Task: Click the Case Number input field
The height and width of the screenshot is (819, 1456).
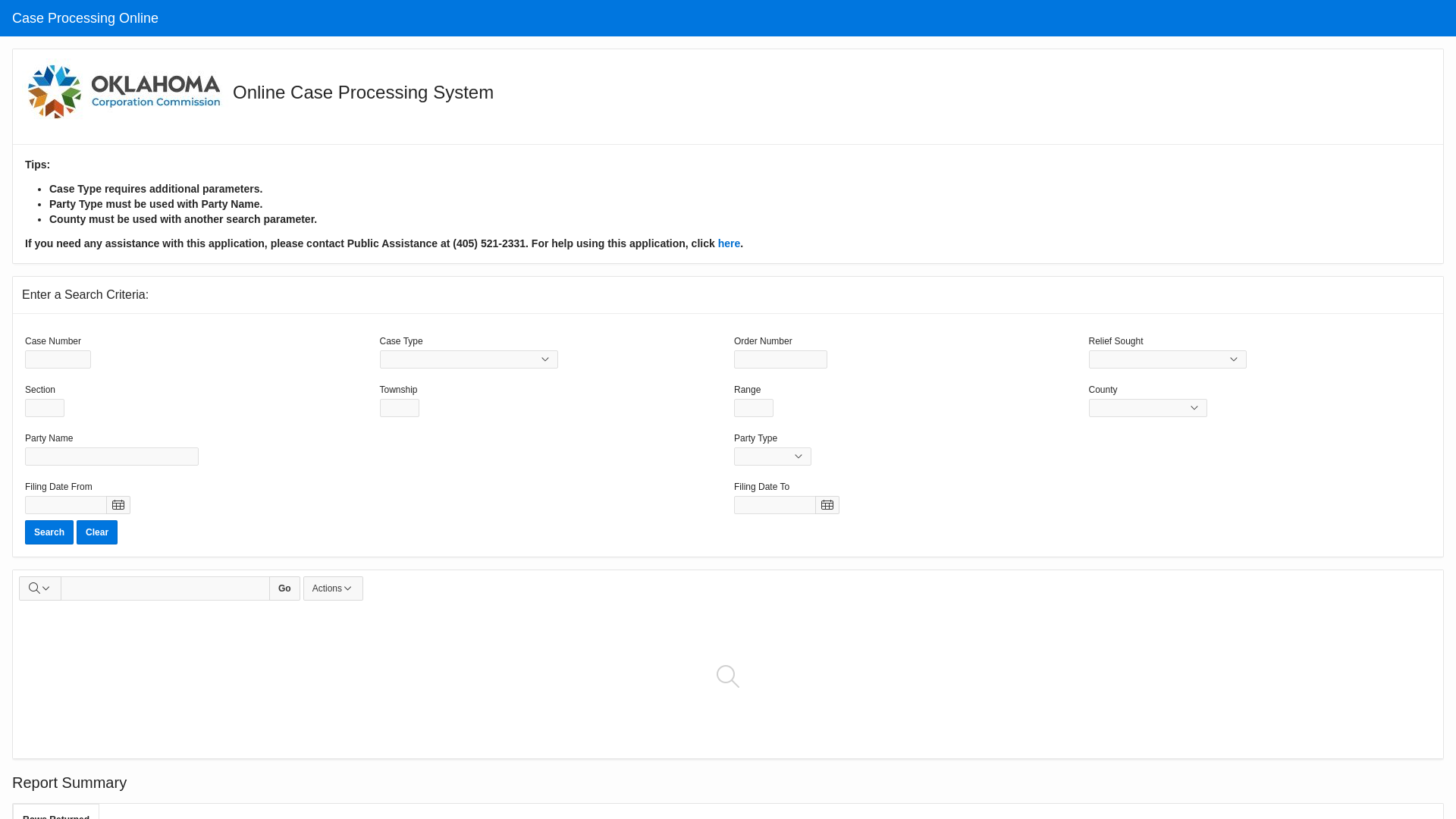Action: pos(57,359)
